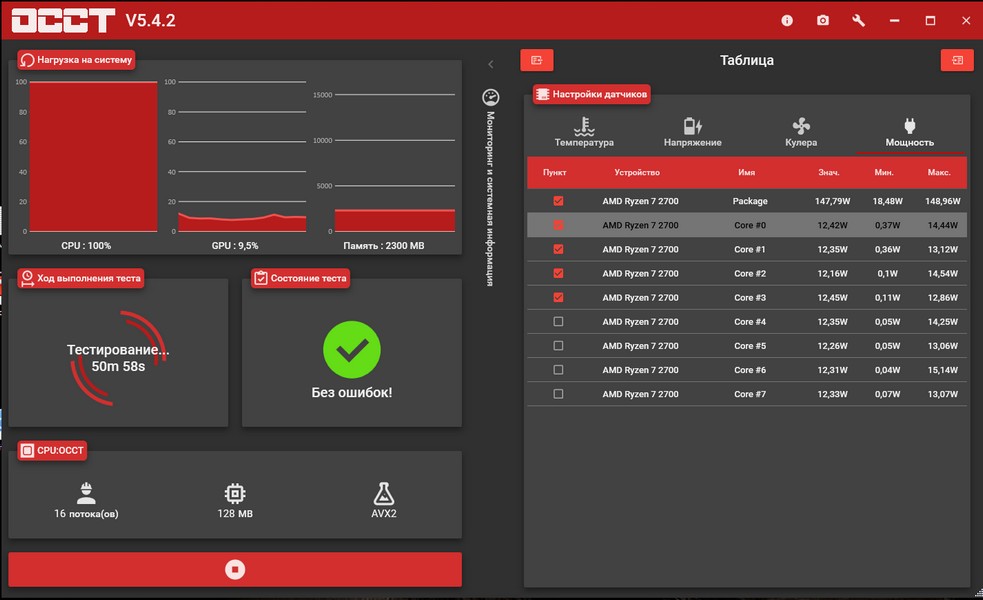
Task: Sort by the Устройство column header
Action: [637, 172]
